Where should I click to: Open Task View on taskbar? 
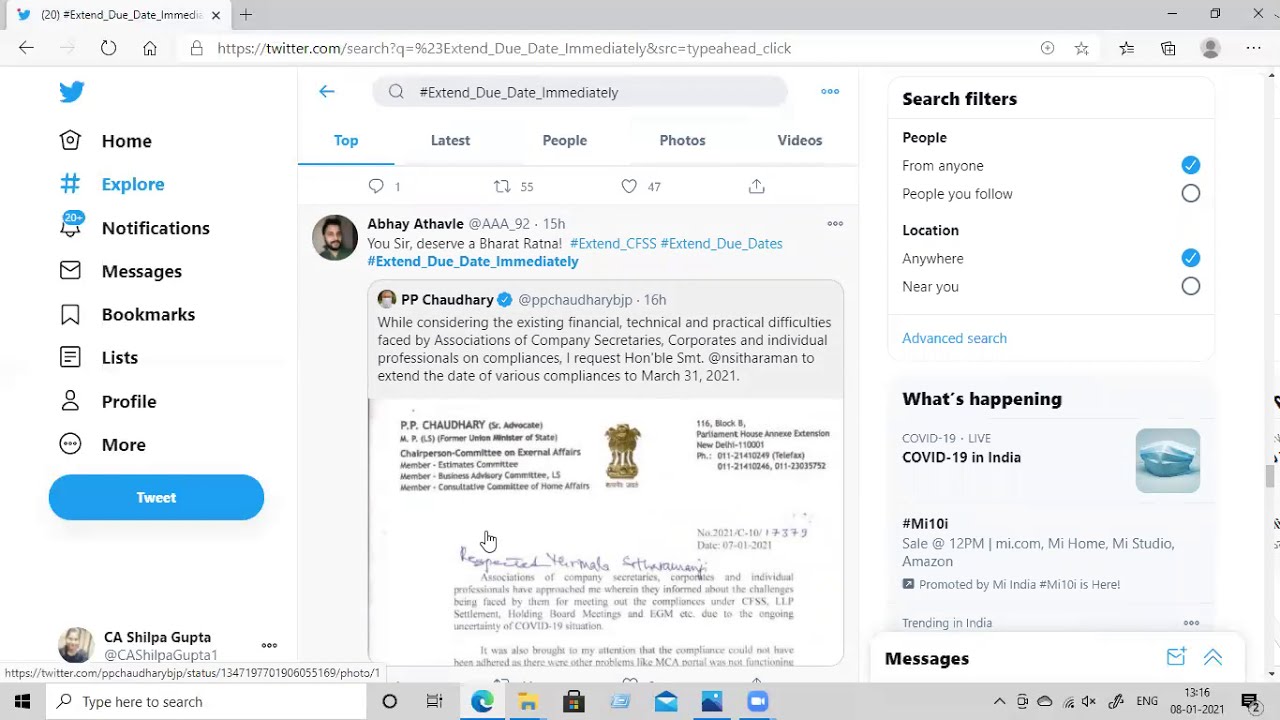(x=434, y=702)
